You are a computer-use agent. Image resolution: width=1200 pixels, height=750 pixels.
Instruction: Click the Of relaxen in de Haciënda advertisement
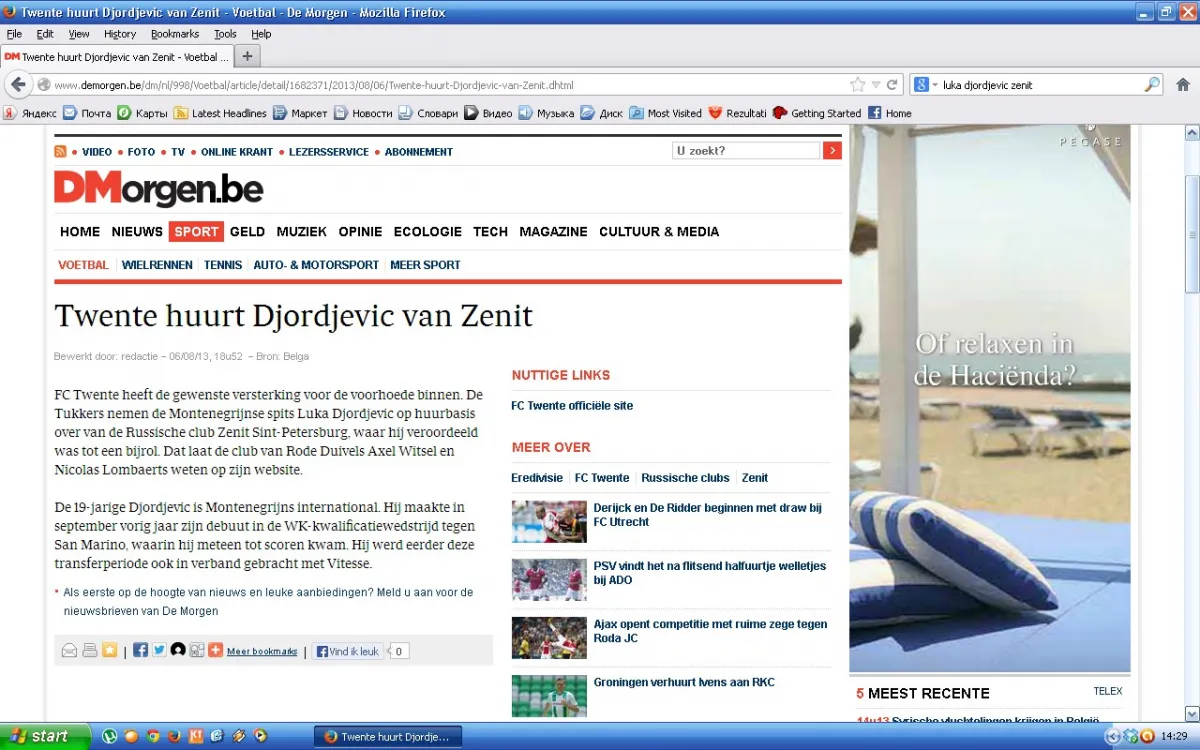990,398
